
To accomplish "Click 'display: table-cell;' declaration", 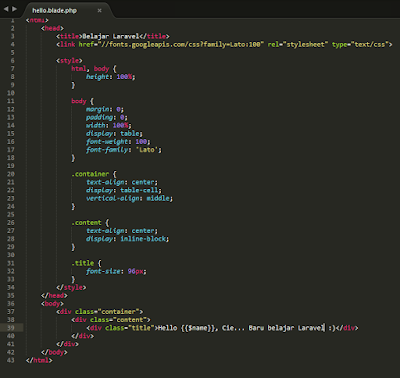I will 124,190.
